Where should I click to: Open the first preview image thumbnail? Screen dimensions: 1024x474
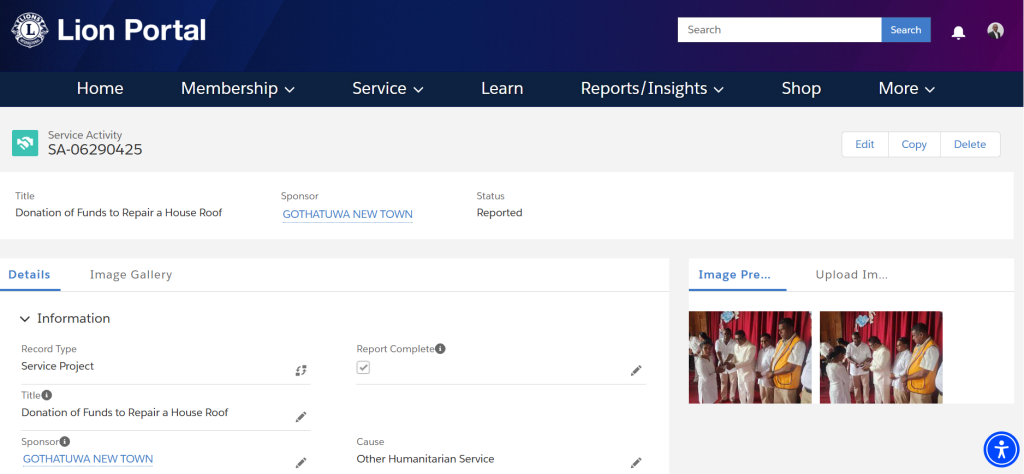750,357
